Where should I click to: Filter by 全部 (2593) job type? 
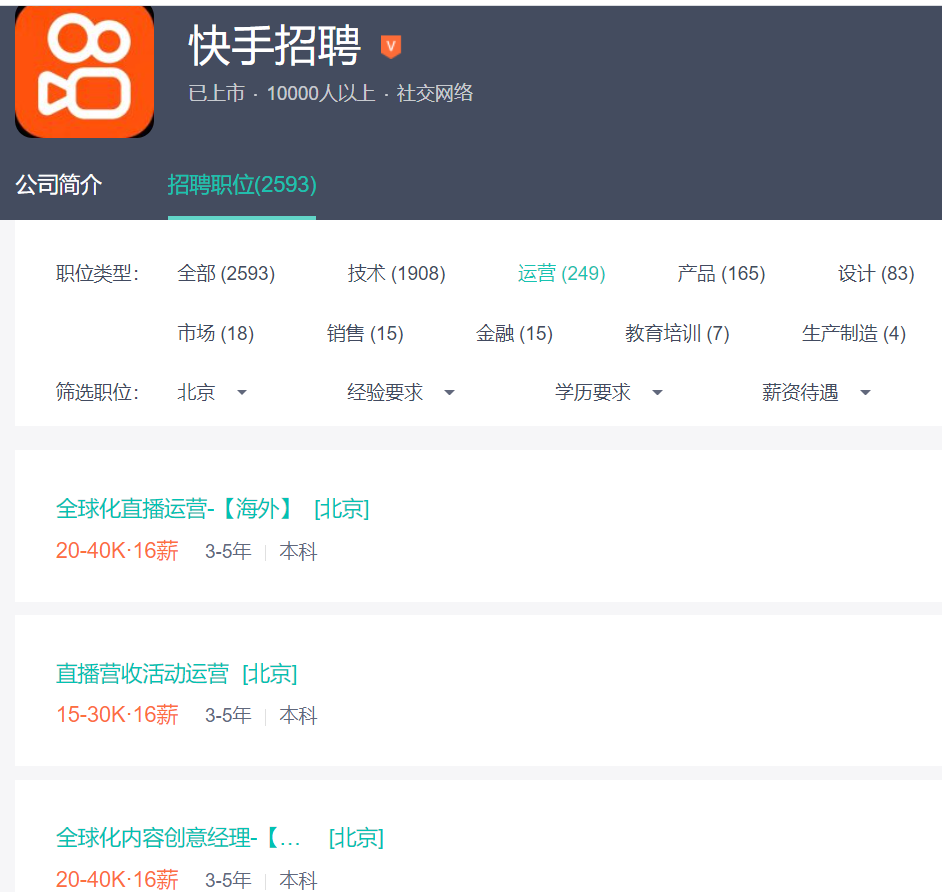click(226, 273)
